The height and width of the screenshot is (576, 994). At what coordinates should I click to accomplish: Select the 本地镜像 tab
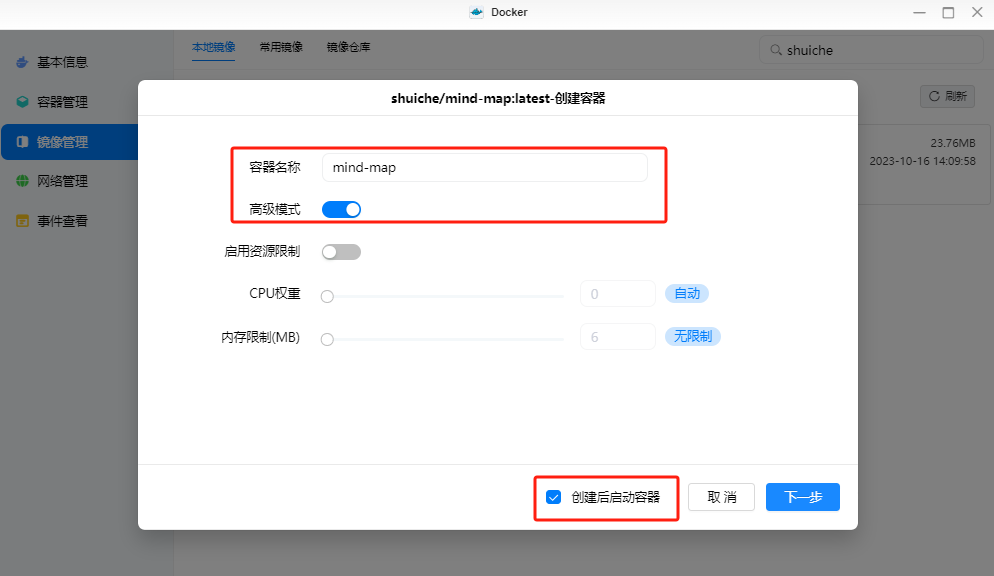point(213,46)
